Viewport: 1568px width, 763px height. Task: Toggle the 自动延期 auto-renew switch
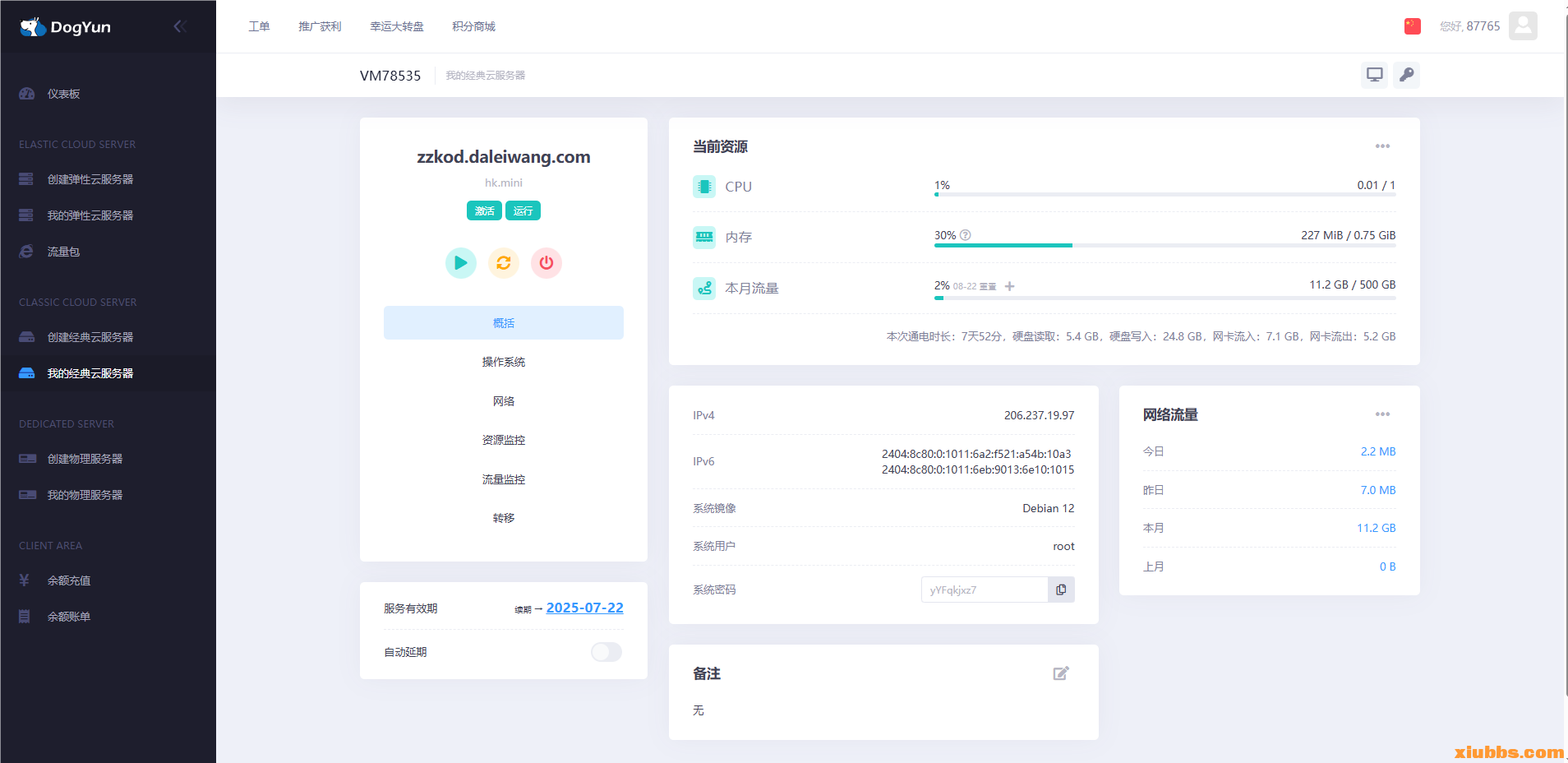point(606,652)
